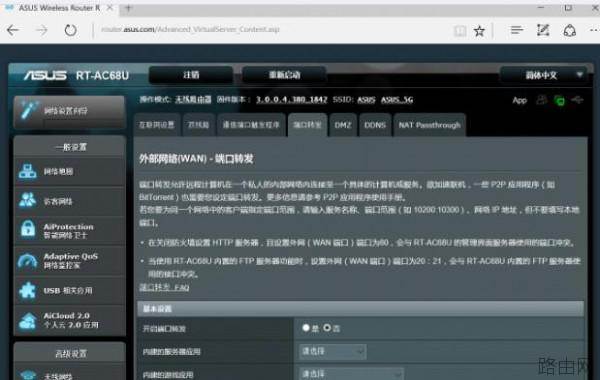Toggle reading view icon in address bar

tap(460, 30)
